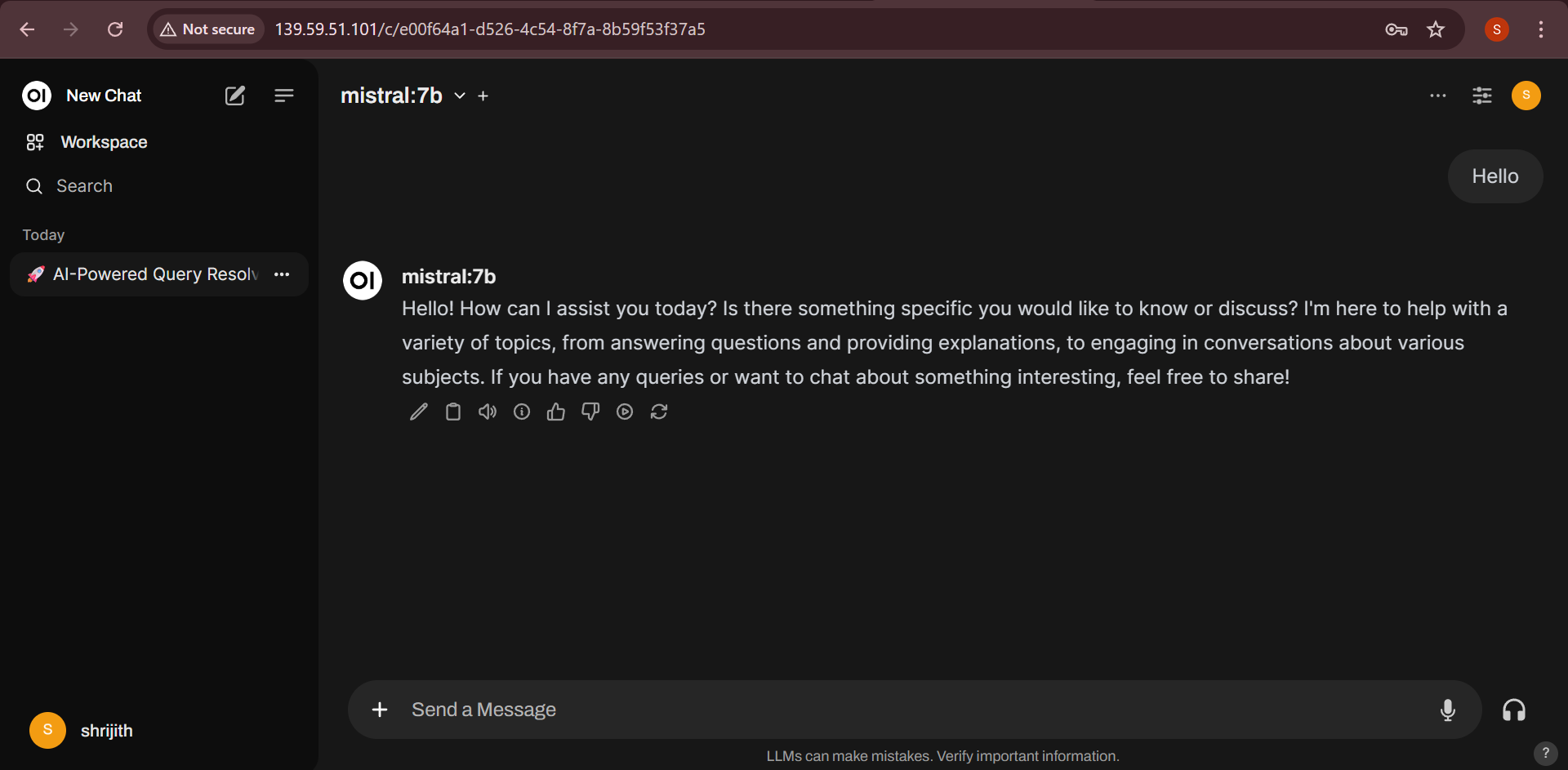This screenshot has height=770, width=1568.
Task: Copy the assistant response to clipboard
Action: 453,412
